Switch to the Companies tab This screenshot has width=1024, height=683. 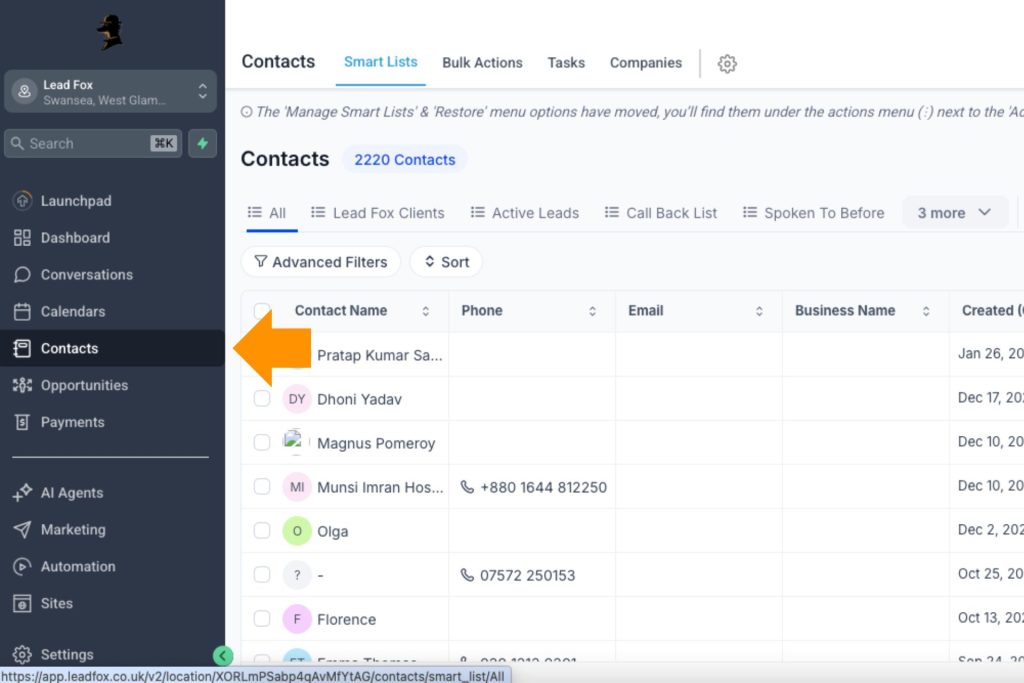(x=645, y=62)
